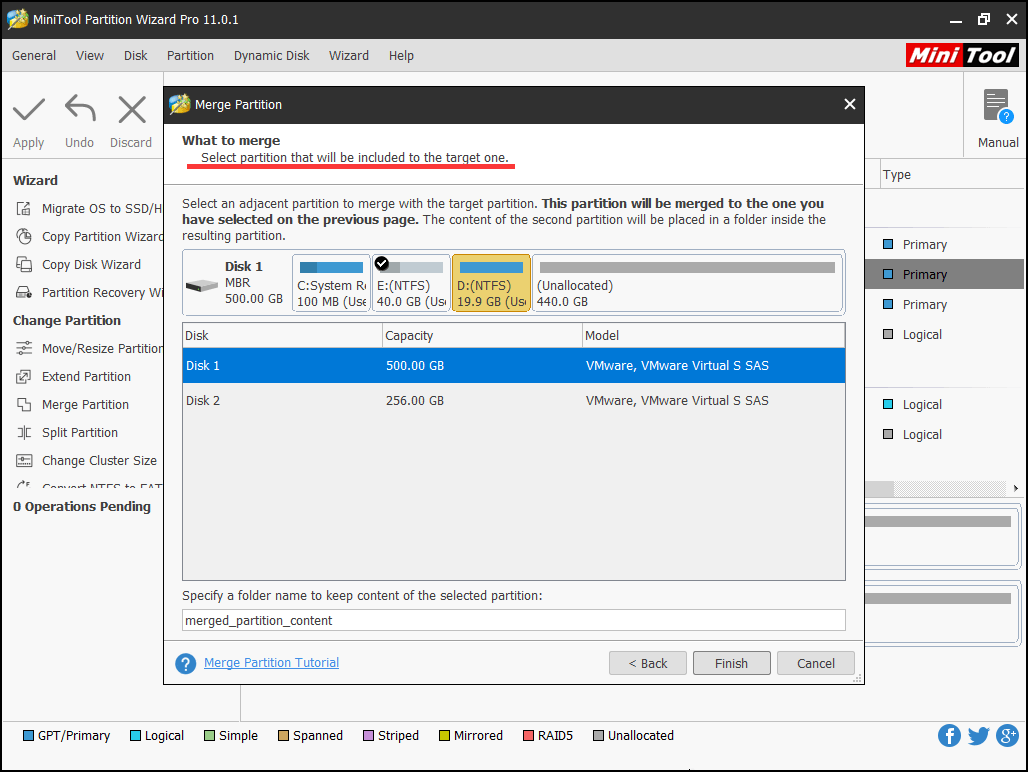Click the Change Partition section heading
This screenshot has height=772, width=1028.
coord(67,320)
